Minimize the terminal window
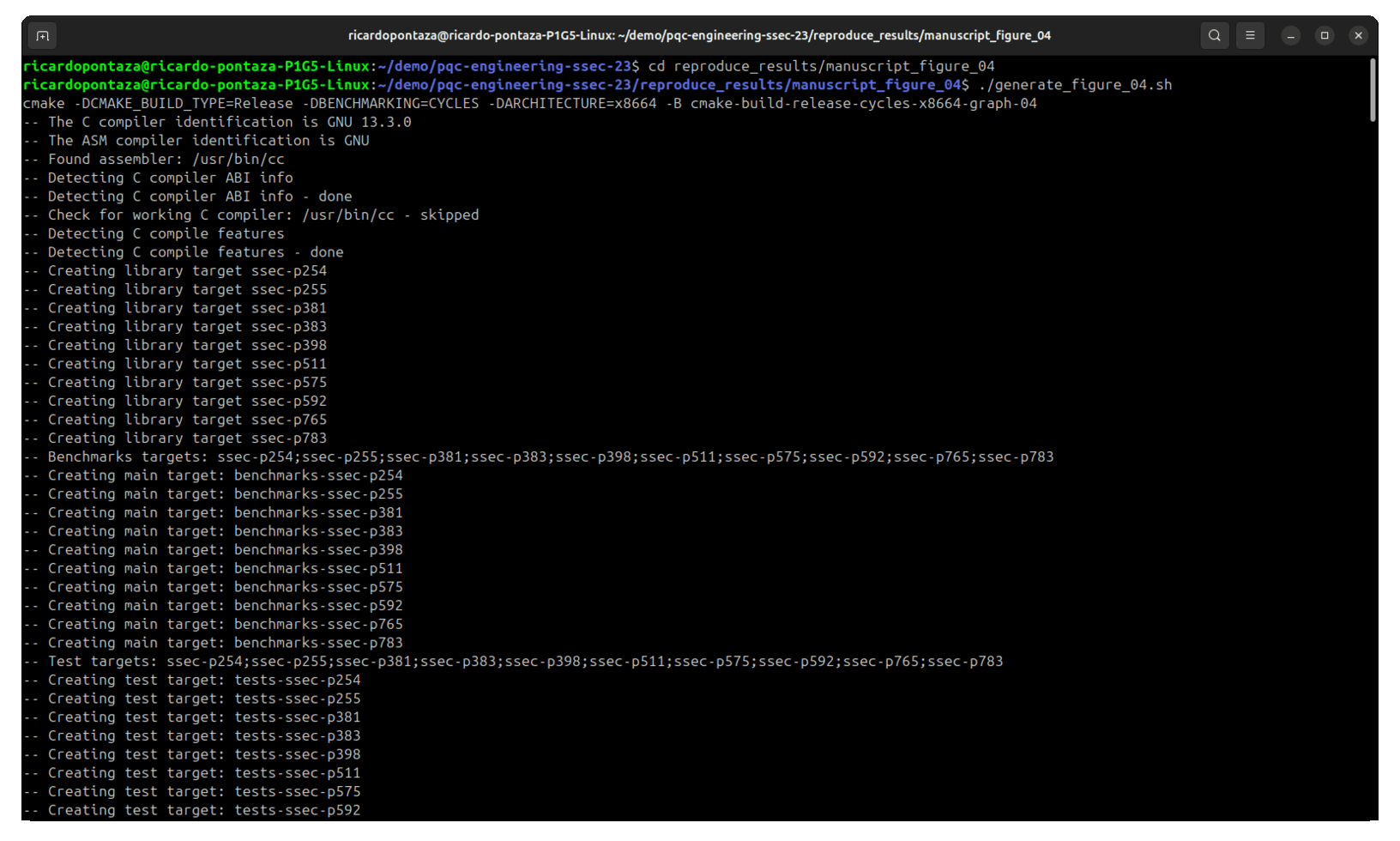The width and height of the screenshot is (1400, 841). pyautogui.click(x=1291, y=35)
